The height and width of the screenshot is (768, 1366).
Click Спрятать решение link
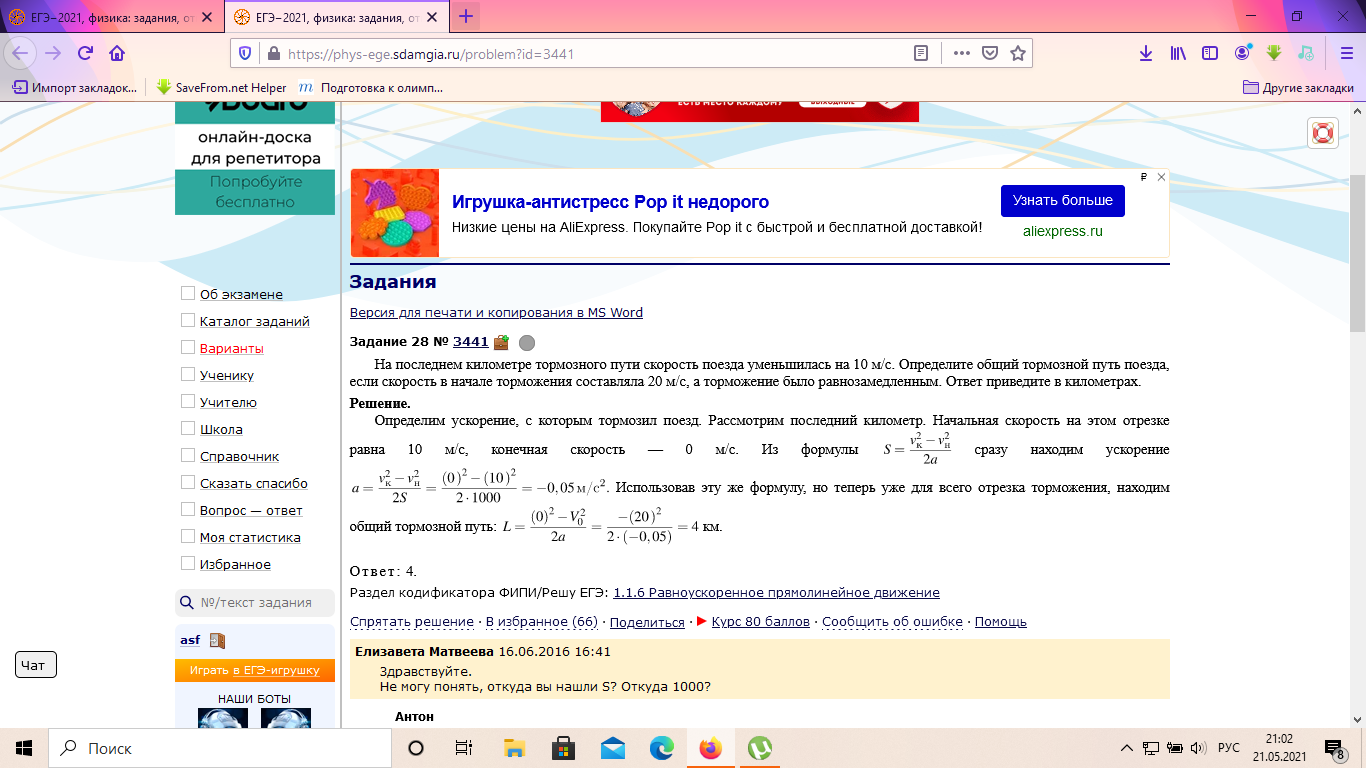coord(412,621)
